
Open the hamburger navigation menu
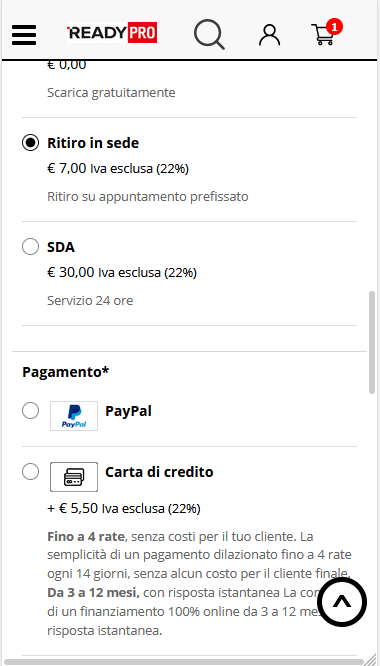24,35
